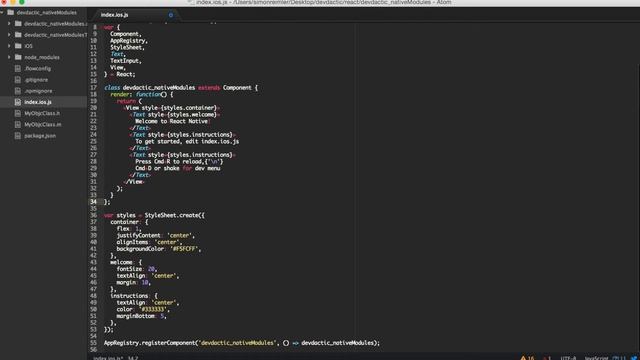640x360 pixels.
Task: Click 'Cmd+D or shake for dev menu' line
Action: pyautogui.click(x=178, y=168)
